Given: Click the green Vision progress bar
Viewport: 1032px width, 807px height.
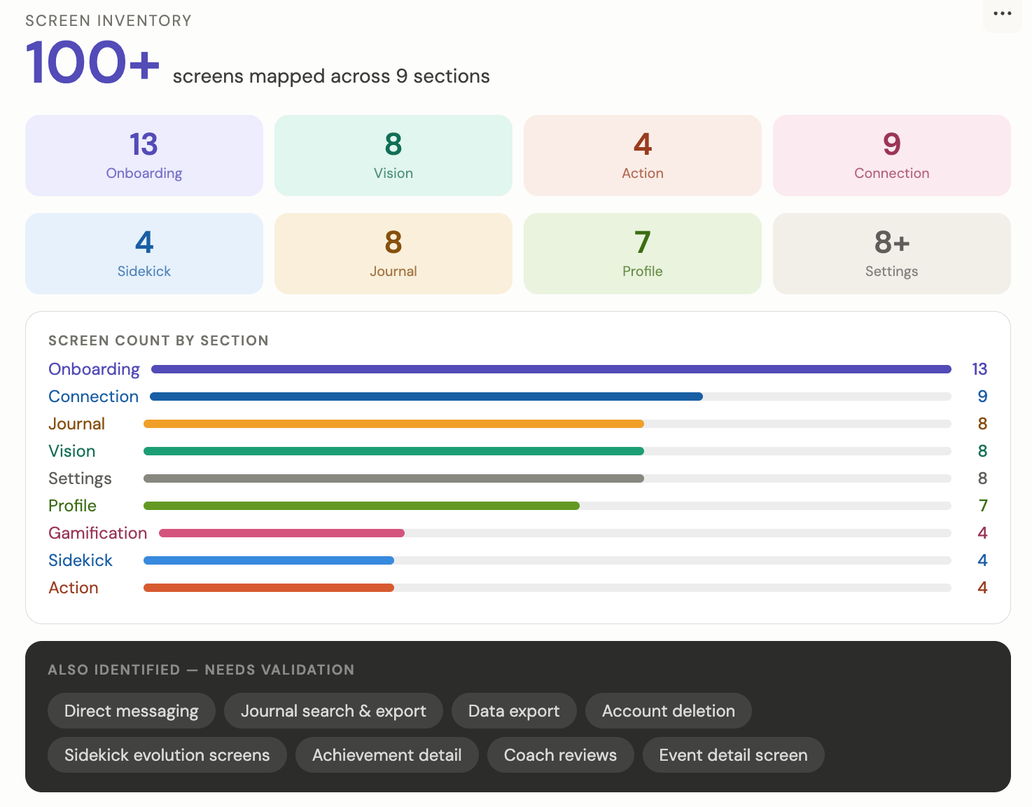Looking at the screenshot, I should (394, 452).
